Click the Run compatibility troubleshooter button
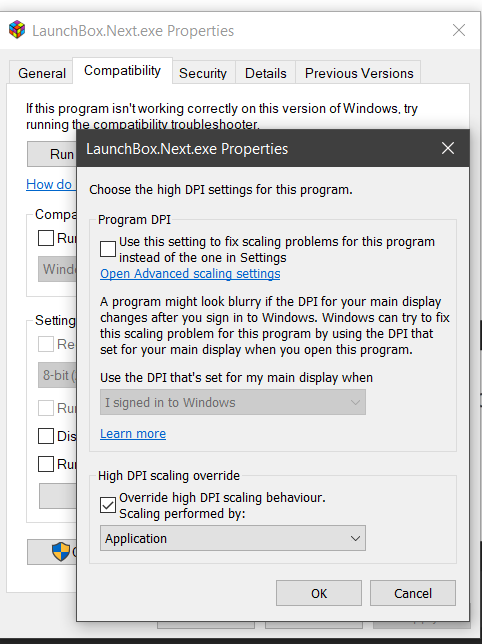The height and width of the screenshot is (644, 482). (x=52, y=154)
